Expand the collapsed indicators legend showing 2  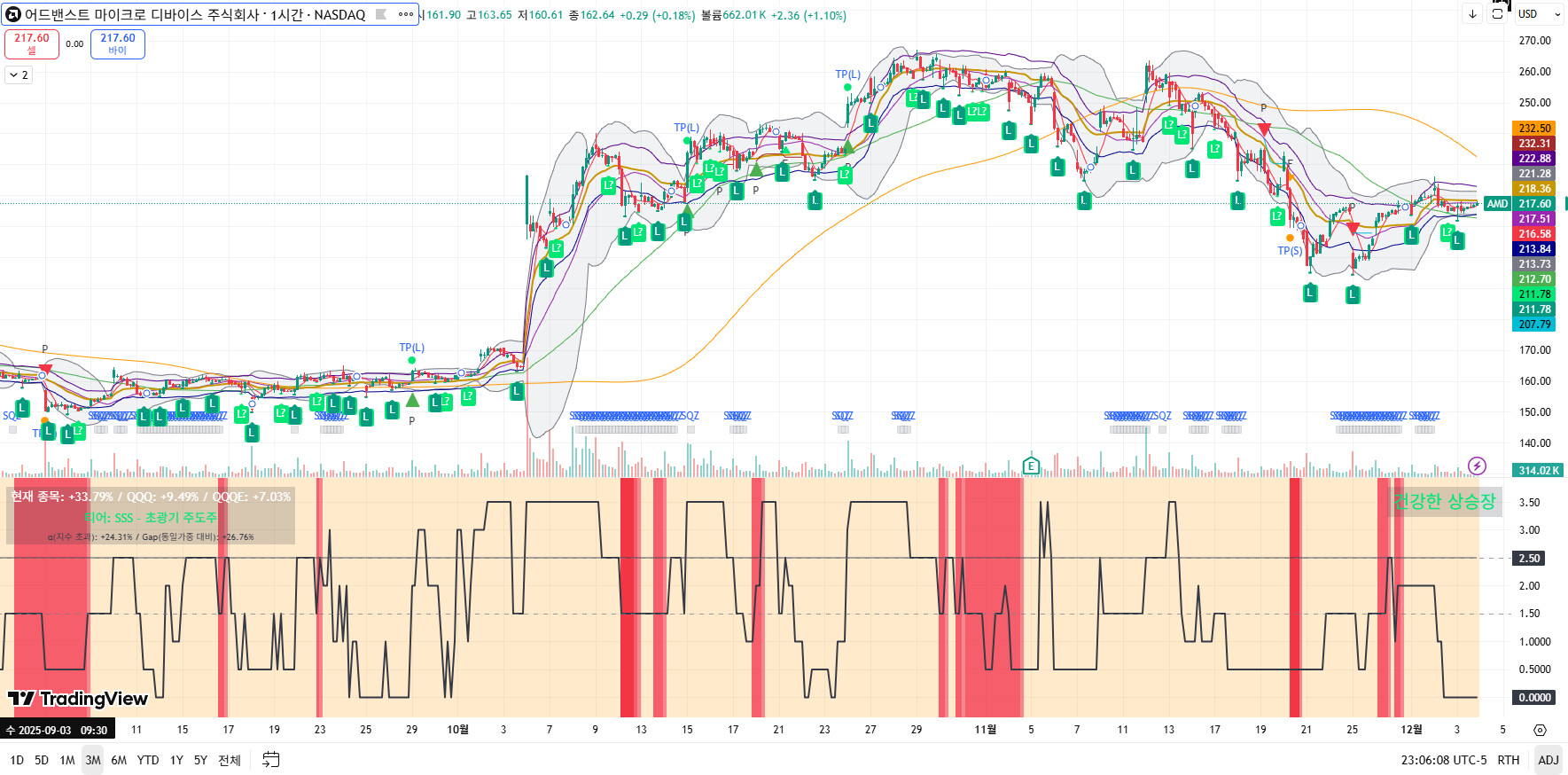pyautogui.click(x=19, y=75)
